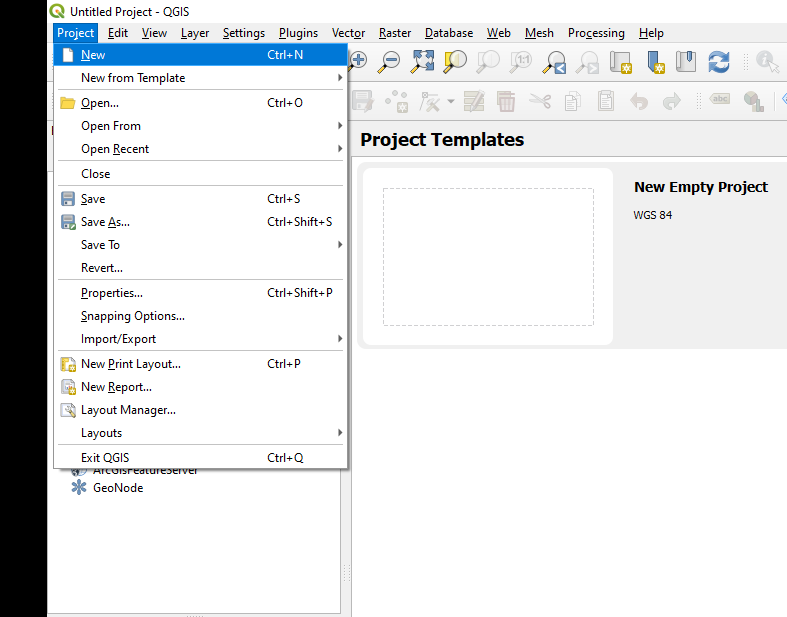Click the Redo arrow icon

pyautogui.click(x=672, y=101)
